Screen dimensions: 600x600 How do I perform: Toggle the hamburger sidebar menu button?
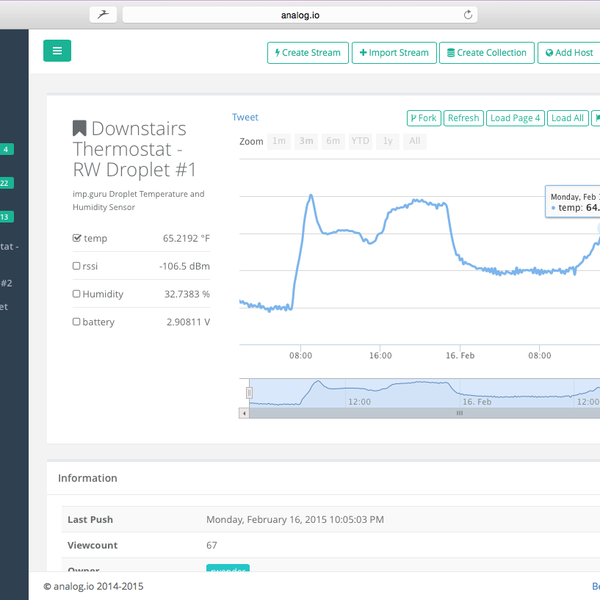(x=57, y=51)
